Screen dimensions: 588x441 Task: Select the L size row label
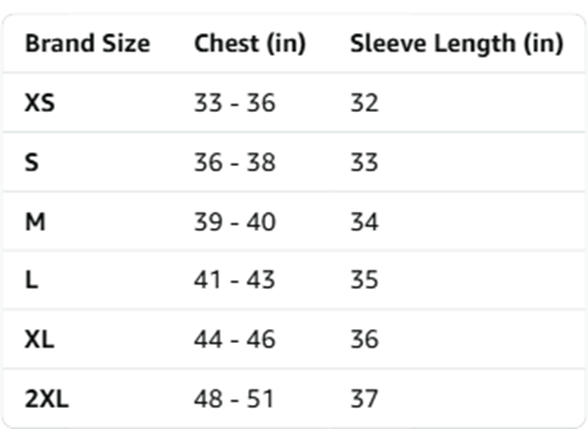pos(32,280)
